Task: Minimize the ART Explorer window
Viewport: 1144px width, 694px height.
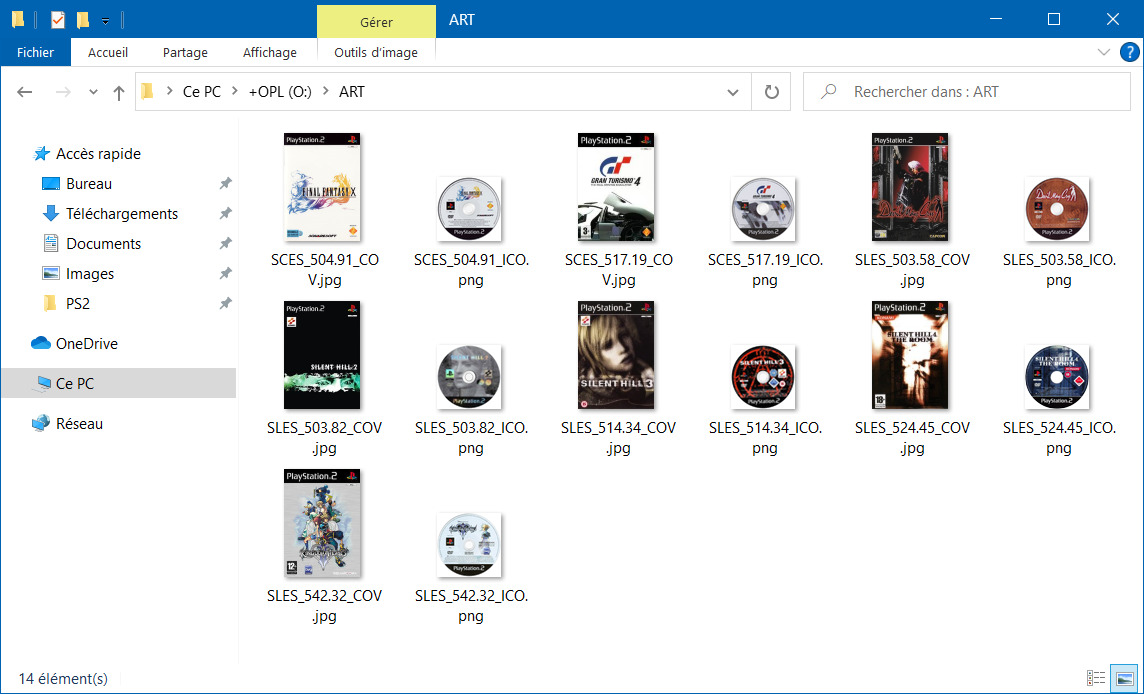Action: (995, 20)
